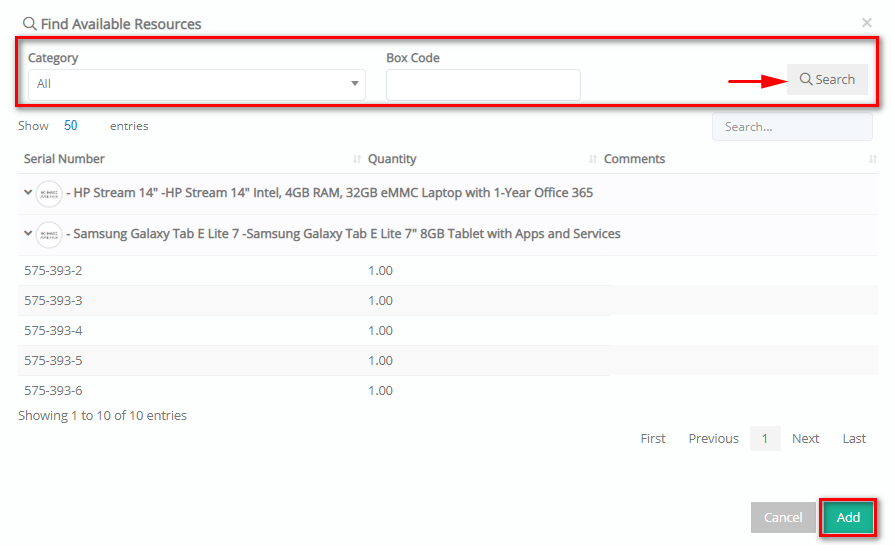Select serial number 575-393-4

pos(53,331)
